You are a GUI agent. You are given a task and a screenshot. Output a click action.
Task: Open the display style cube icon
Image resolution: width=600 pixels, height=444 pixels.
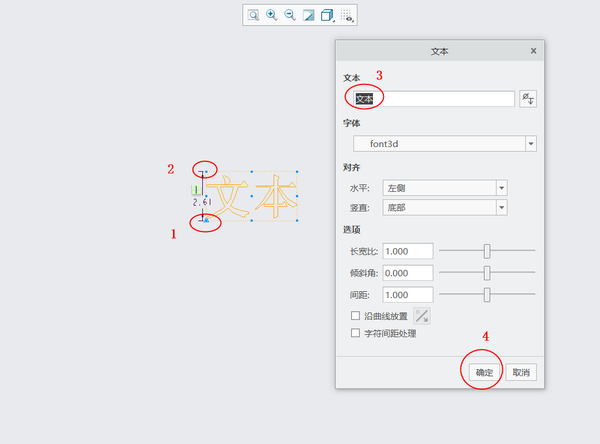tap(327, 15)
